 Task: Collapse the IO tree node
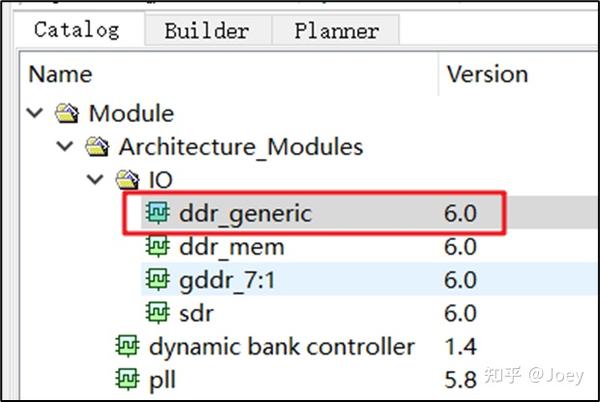tap(95, 179)
